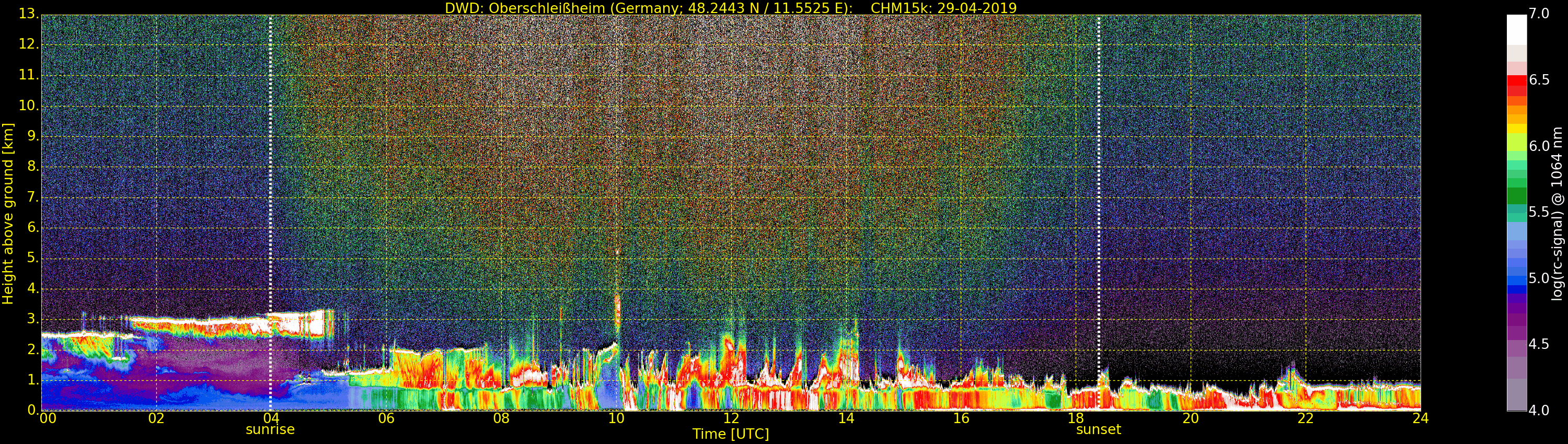Pick the blue colorbar segment near 5.0

tap(1516, 280)
